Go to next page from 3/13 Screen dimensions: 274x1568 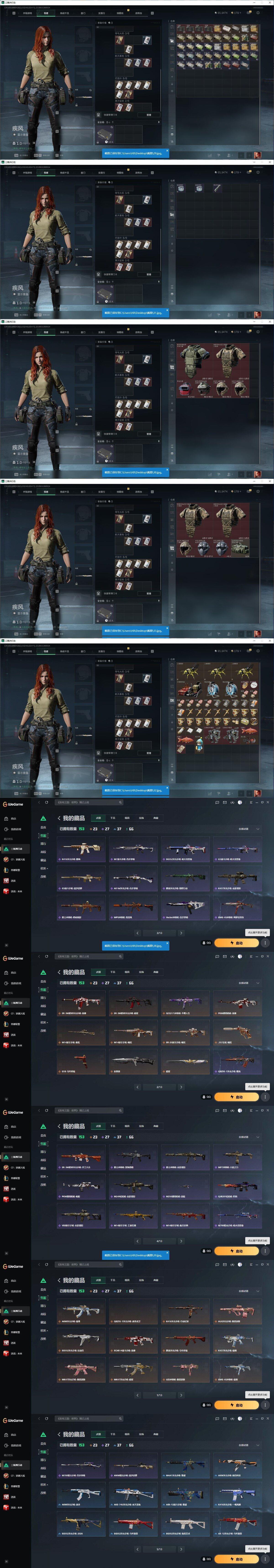(181, 933)
